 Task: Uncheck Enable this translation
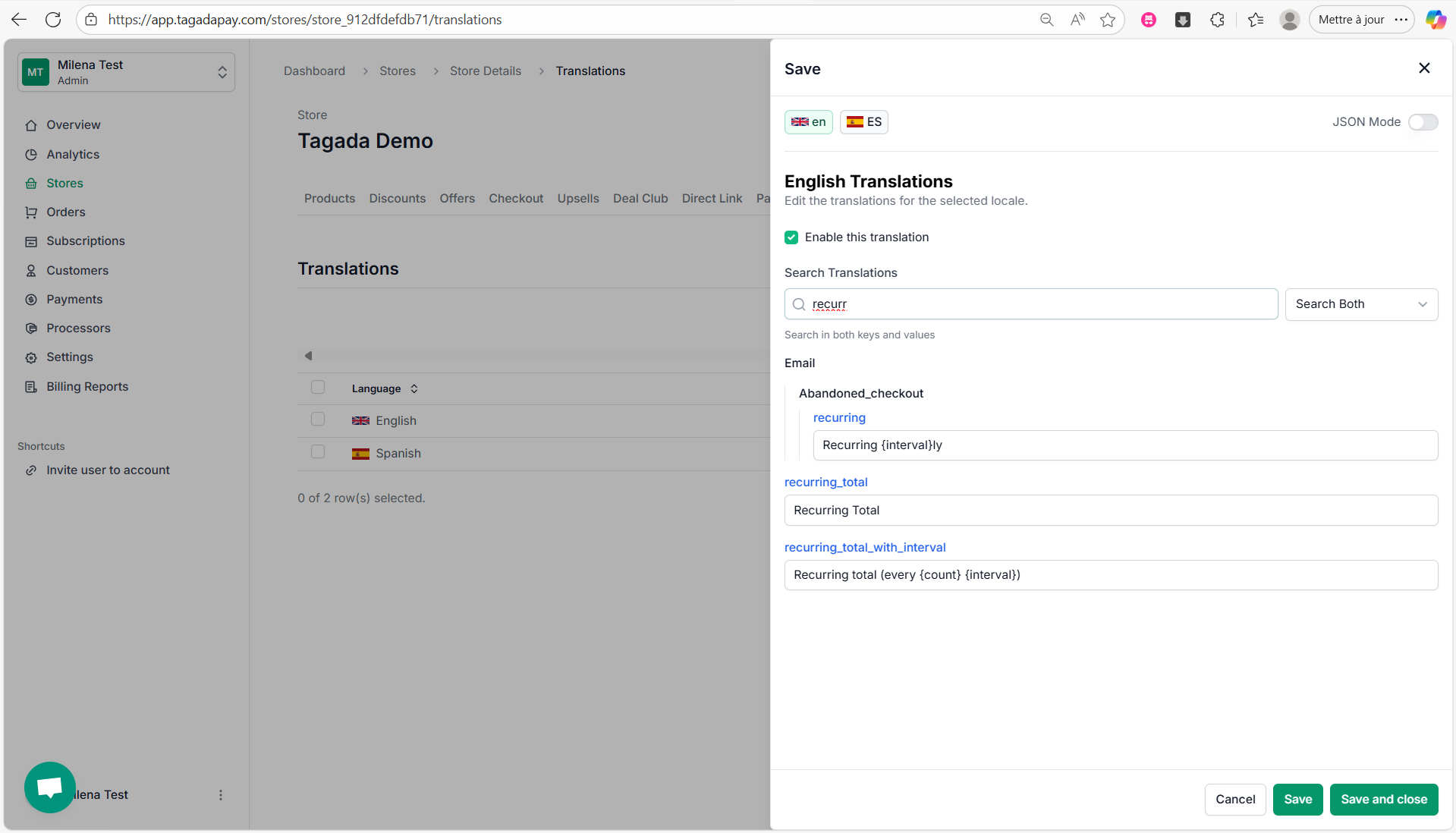[x=791, y=237]
